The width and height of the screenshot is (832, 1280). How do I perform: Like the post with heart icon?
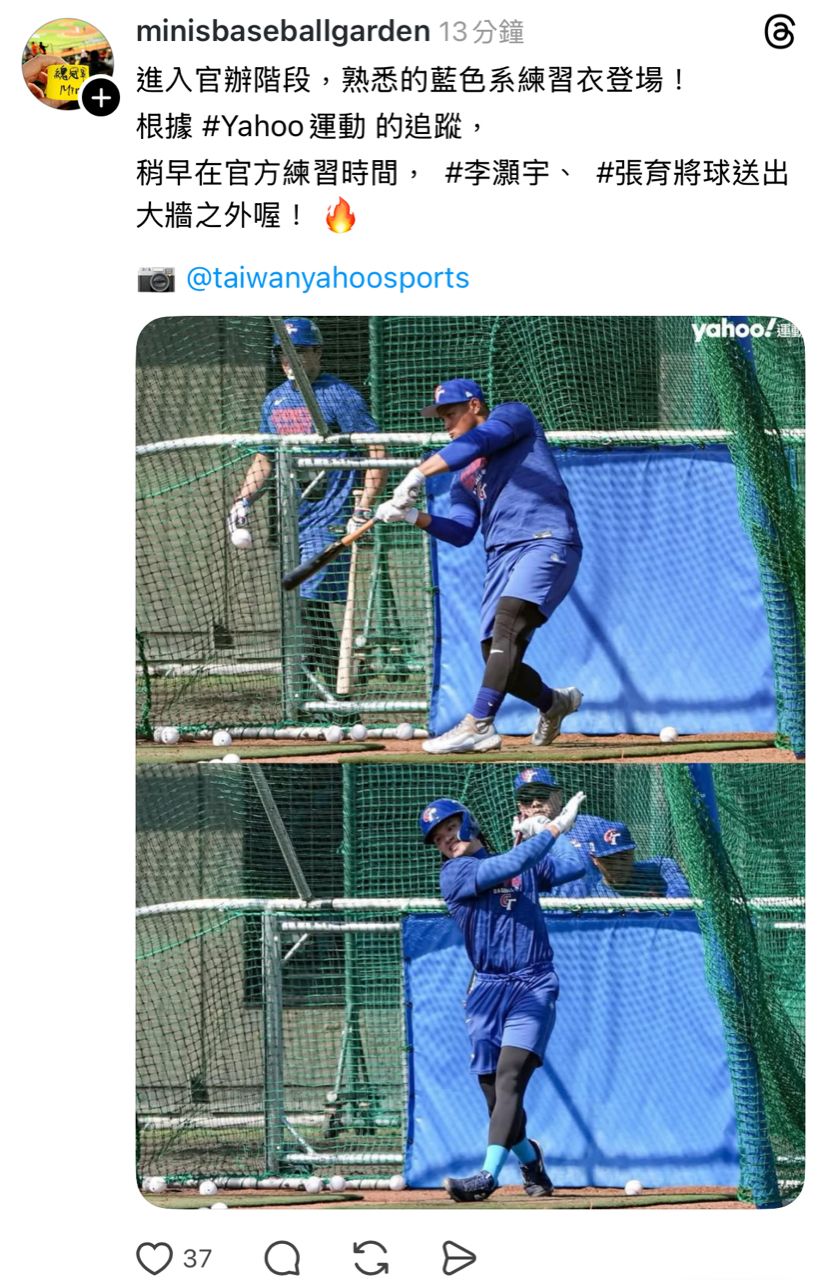(x=154, y=1258)
